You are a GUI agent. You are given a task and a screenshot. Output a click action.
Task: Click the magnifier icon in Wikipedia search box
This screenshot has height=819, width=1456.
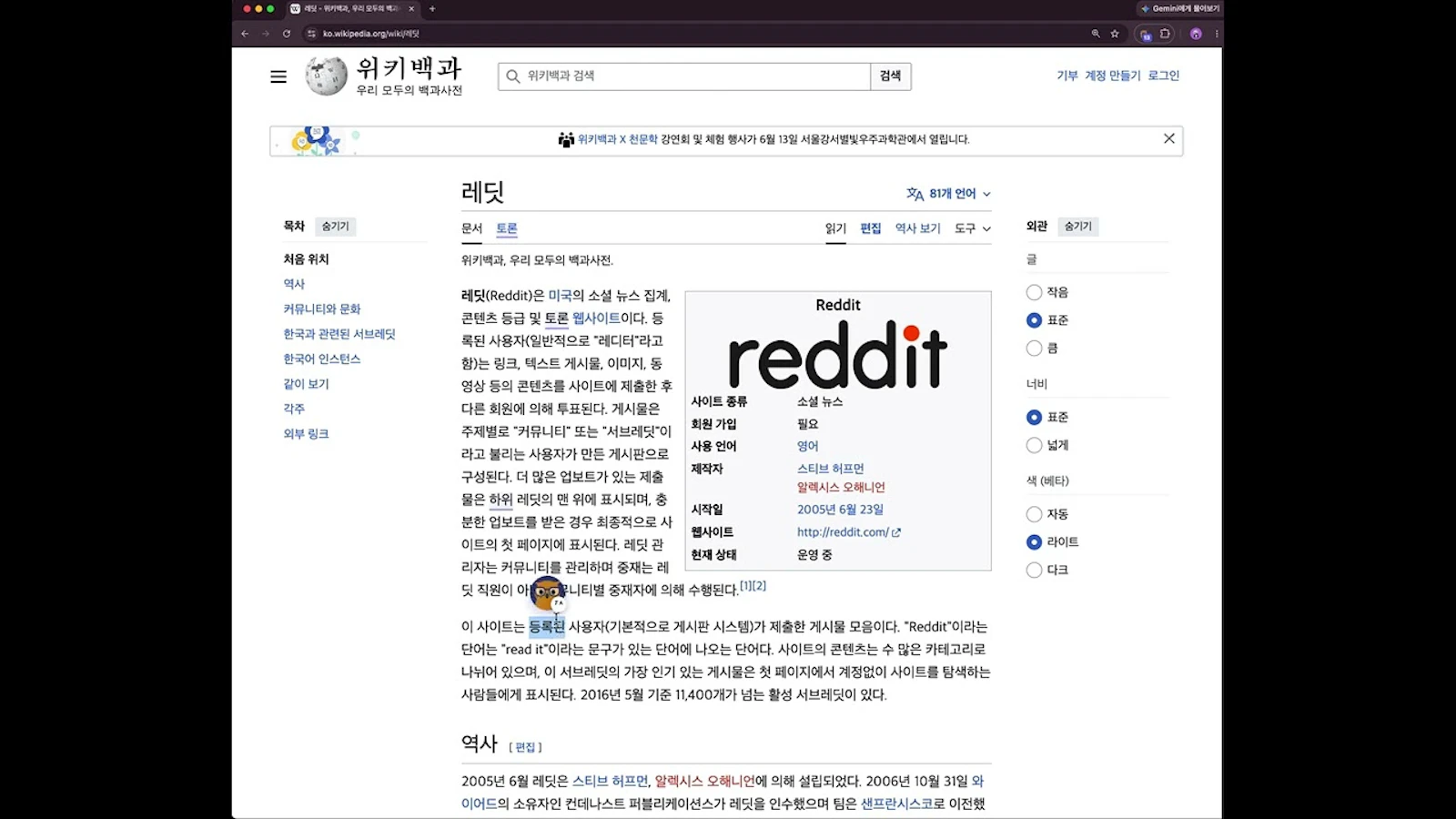pos(513,76)
